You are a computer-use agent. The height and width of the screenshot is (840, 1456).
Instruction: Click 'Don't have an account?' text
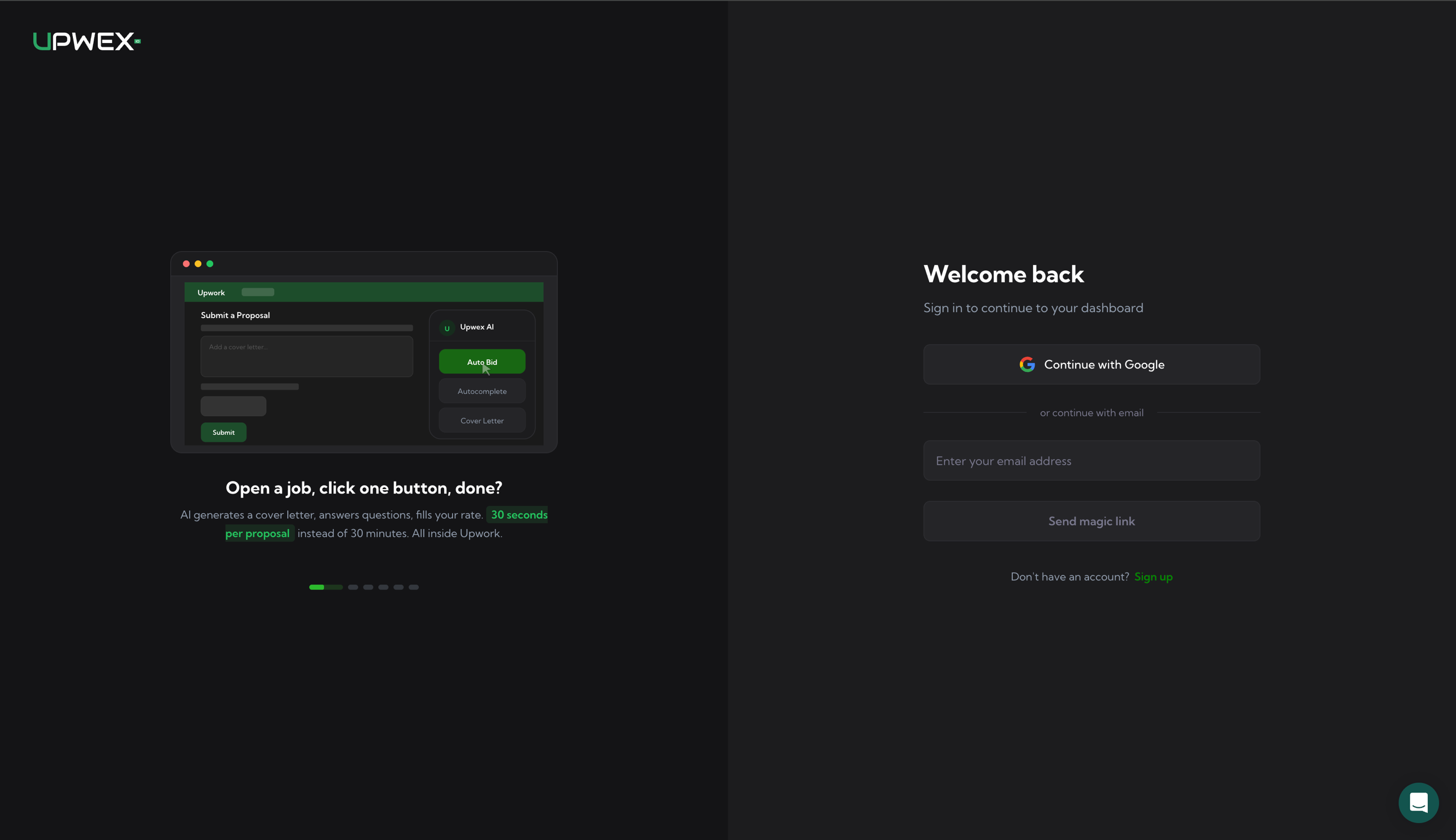[x=1069, y=577]
